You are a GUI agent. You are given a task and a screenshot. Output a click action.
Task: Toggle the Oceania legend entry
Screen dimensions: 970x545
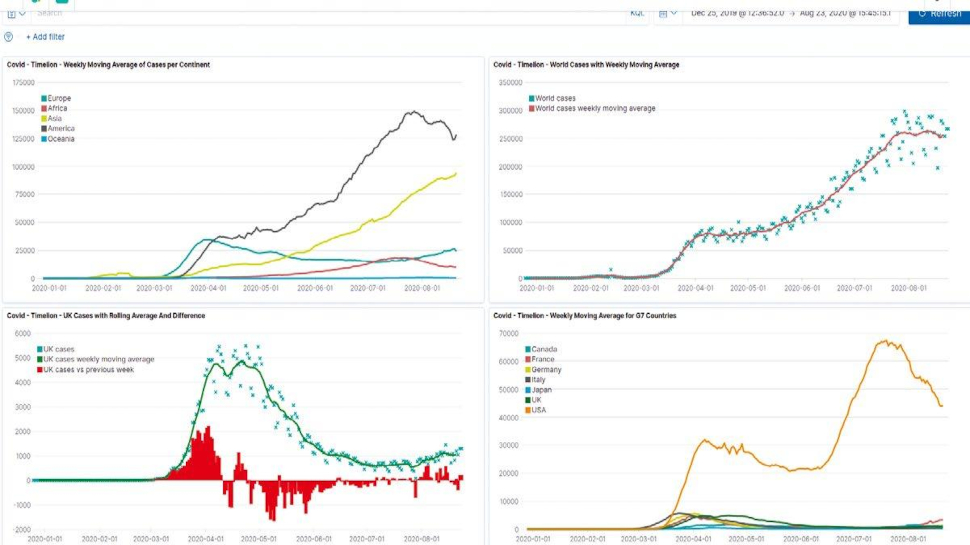click(x=58, y=139)
